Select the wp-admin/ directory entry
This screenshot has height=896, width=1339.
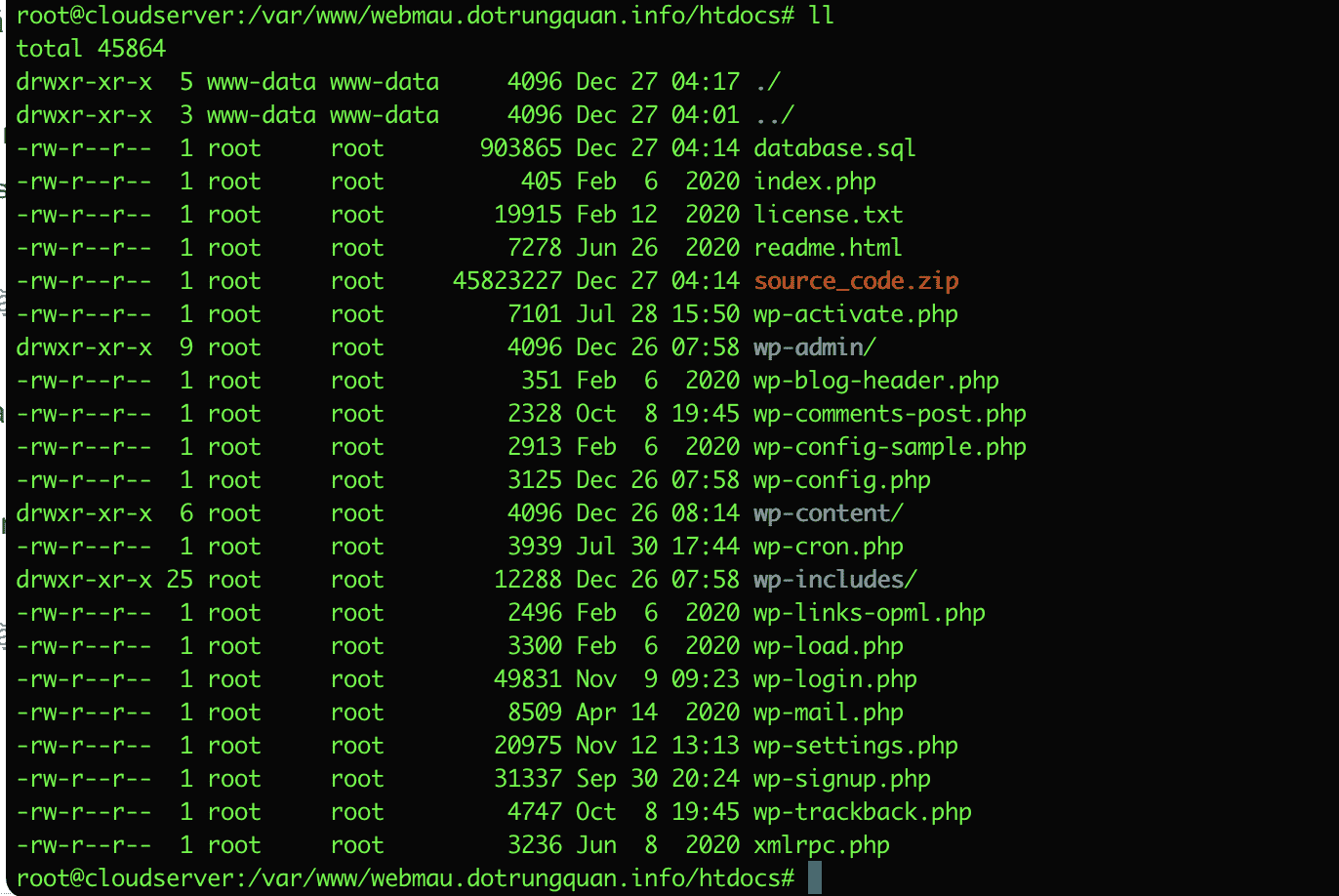(808, 347)
